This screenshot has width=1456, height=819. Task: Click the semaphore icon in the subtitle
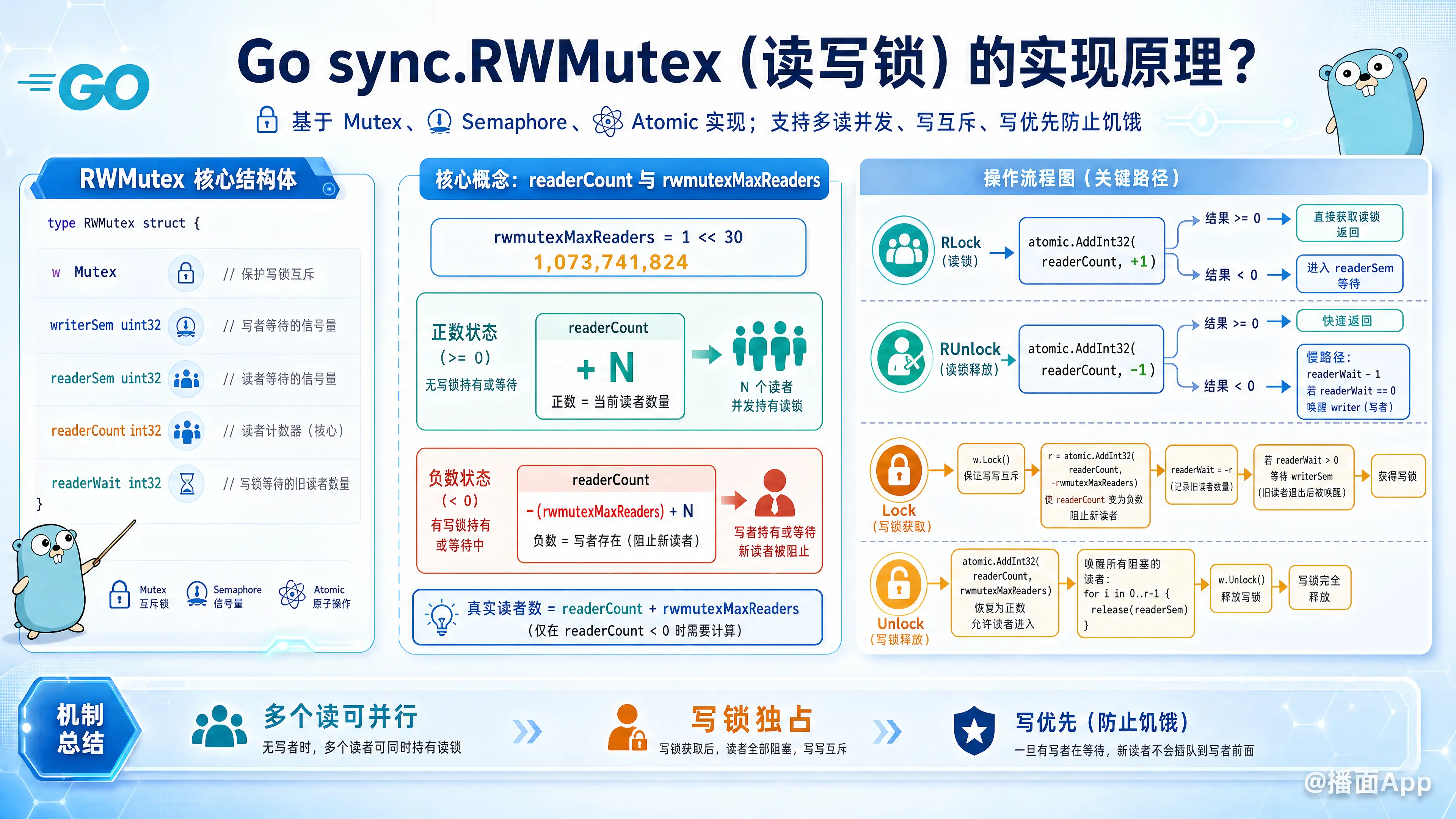point(439,121)
